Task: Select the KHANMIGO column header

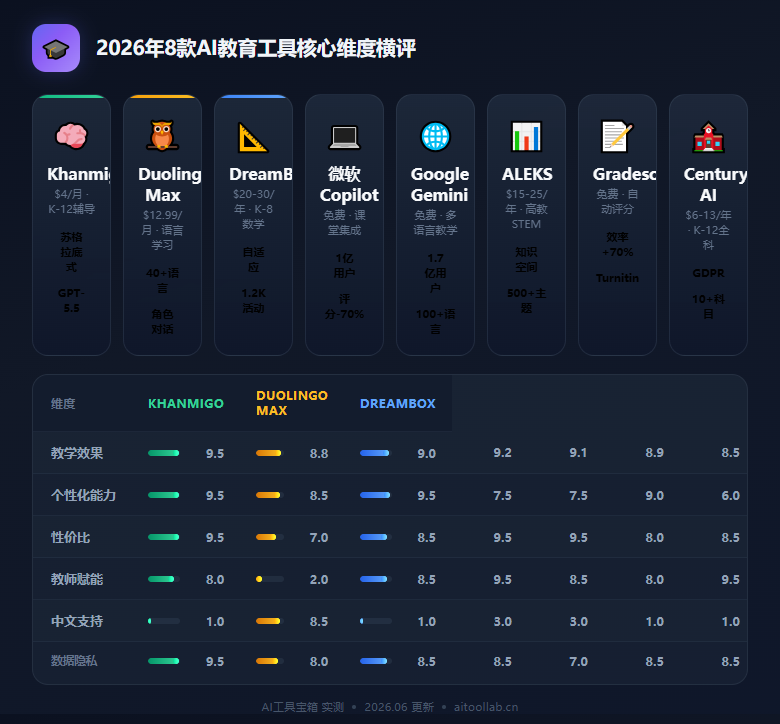Action: click(186, 404)
